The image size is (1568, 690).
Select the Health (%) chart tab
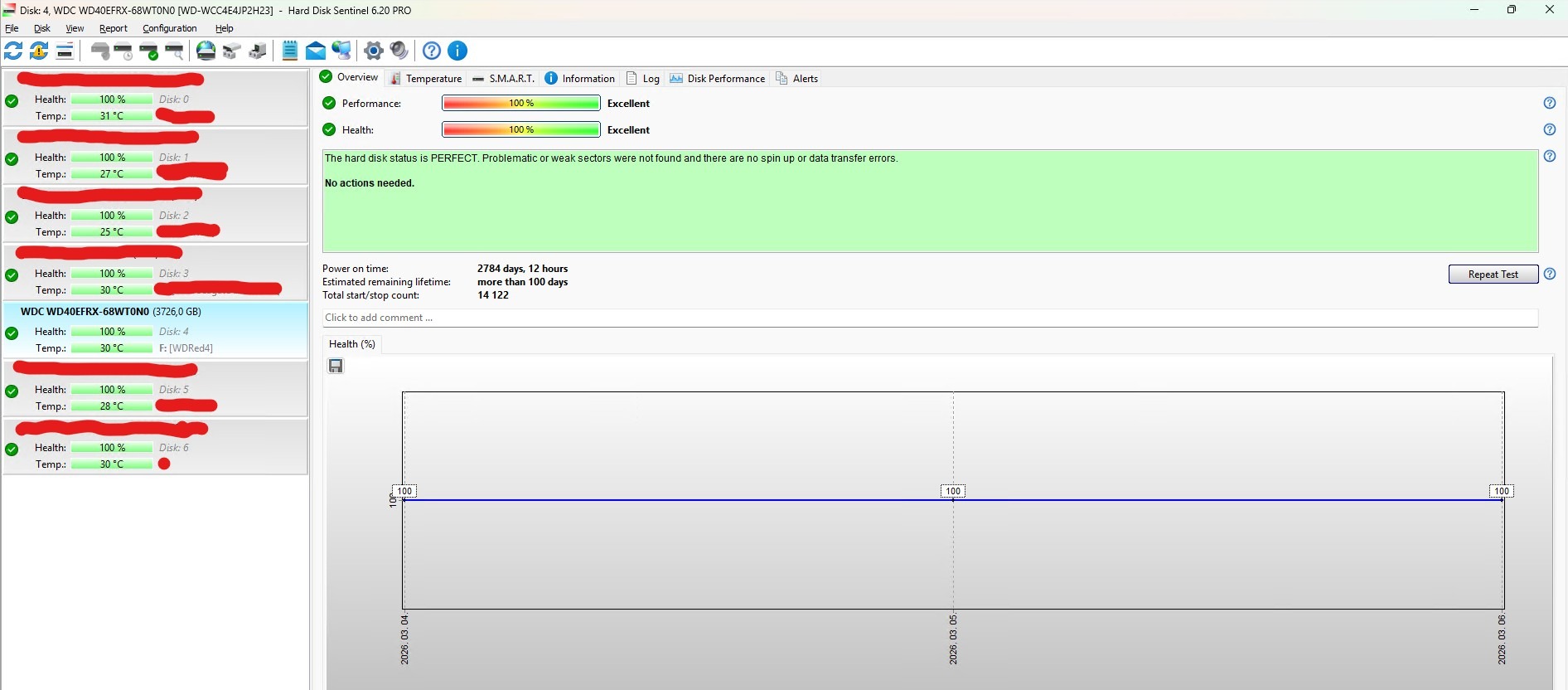coord(352,344)
